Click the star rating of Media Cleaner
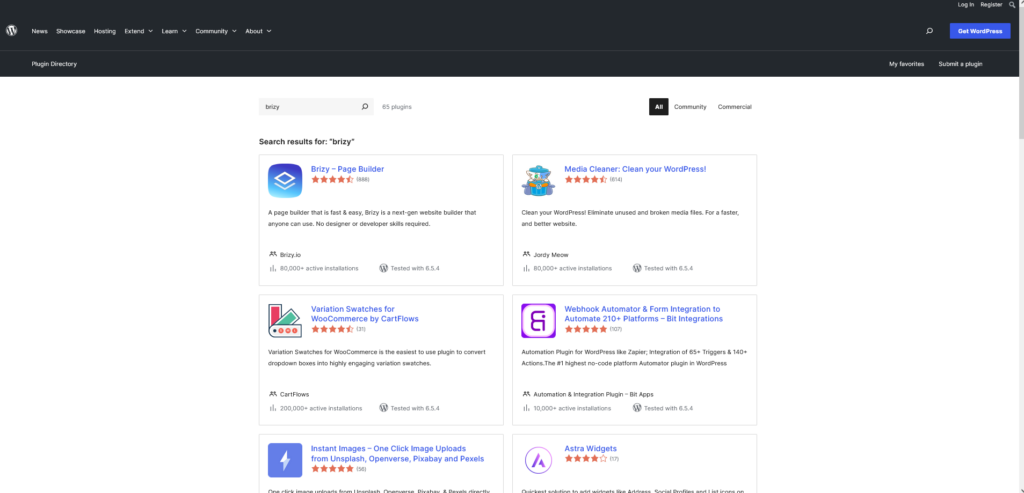This screenshot has height=493, width=1024. (x=586, y=179)
